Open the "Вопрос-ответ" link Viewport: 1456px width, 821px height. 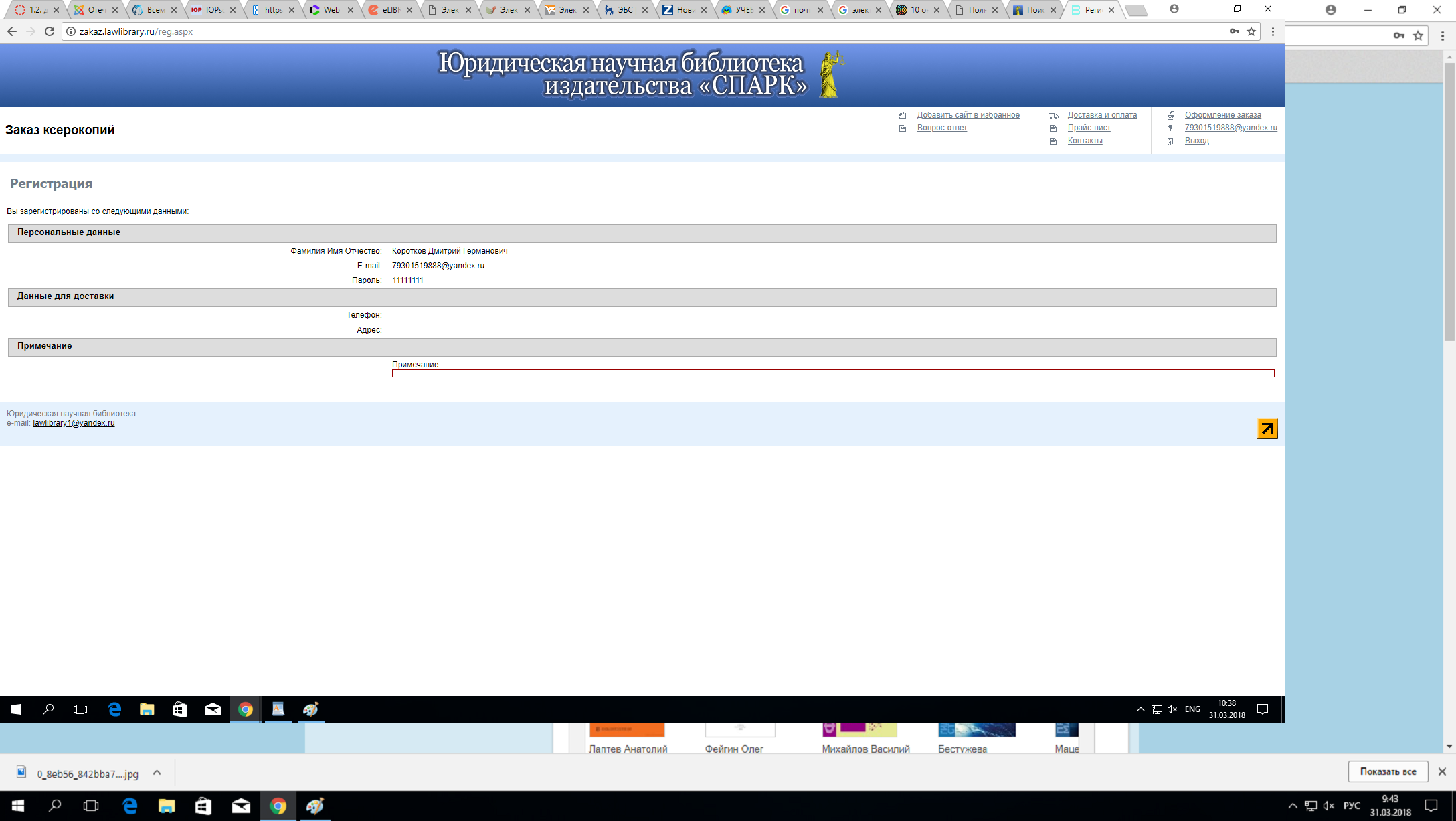[941, 128]
